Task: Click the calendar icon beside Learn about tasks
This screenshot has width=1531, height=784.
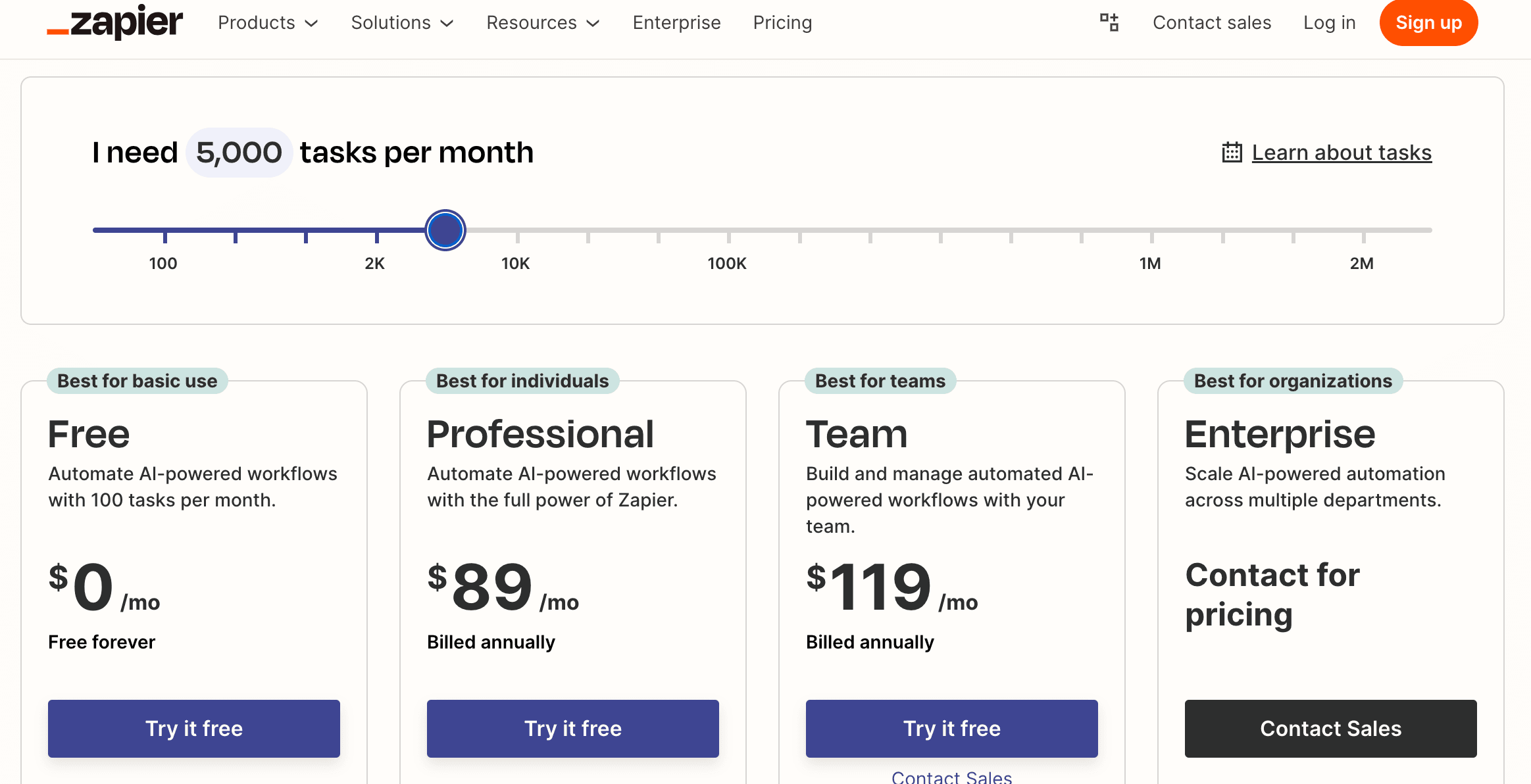Action: [x=1232, y=153]
